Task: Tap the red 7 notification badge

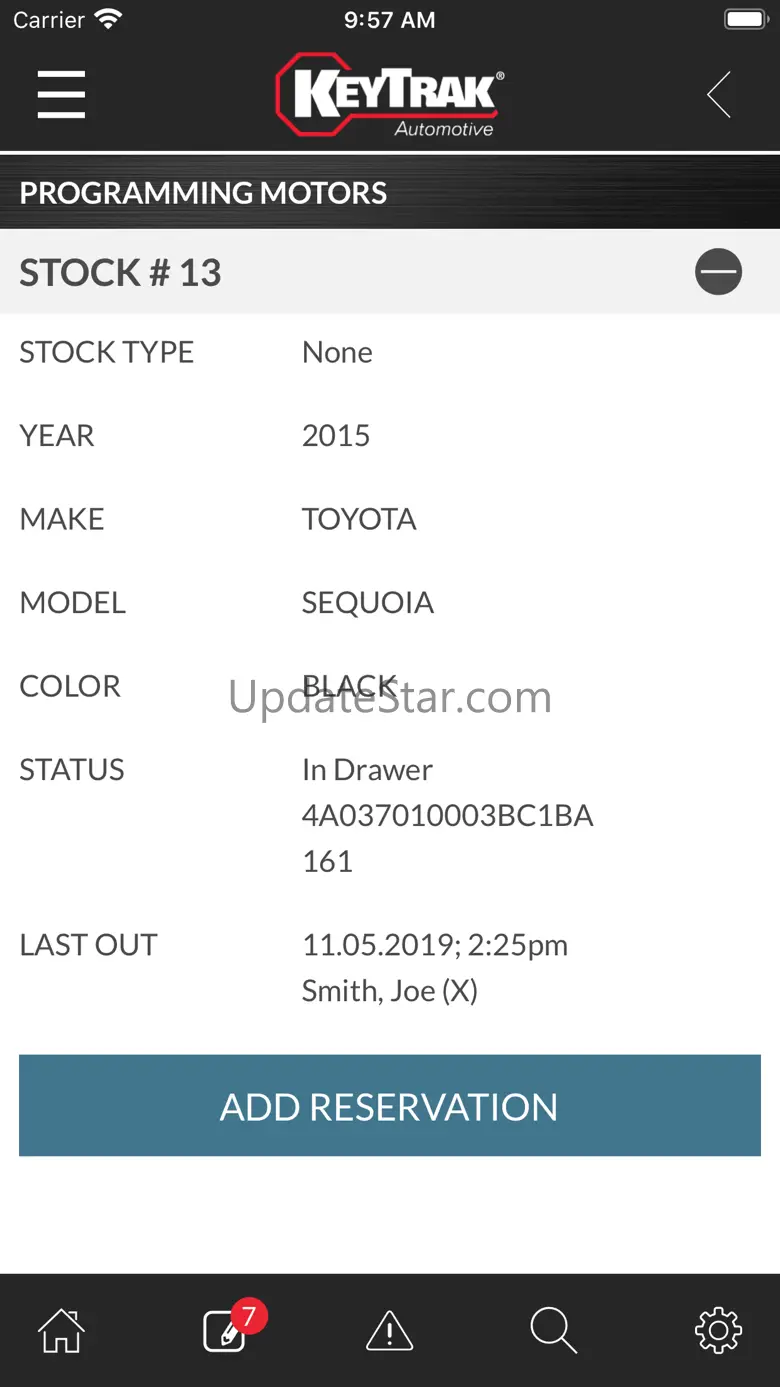Action: (x=249, y=1316)
